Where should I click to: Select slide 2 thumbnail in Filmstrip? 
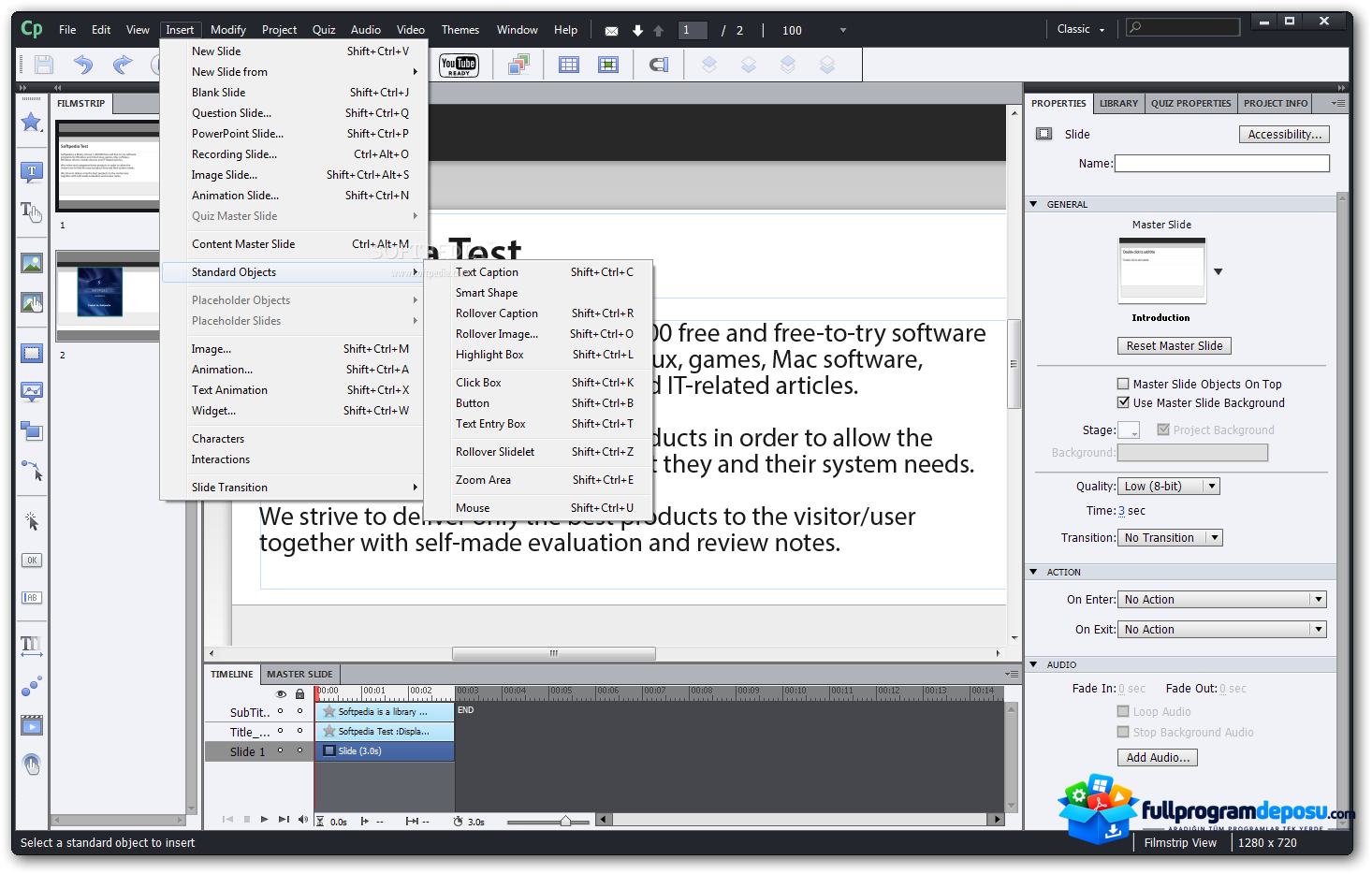point(108,296)
